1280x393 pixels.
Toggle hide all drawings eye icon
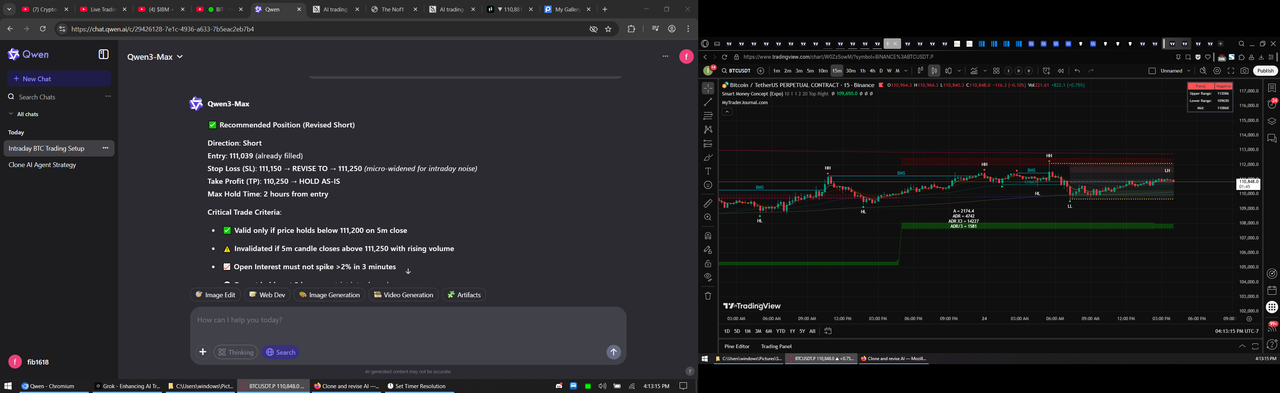[x=708, y=276]
